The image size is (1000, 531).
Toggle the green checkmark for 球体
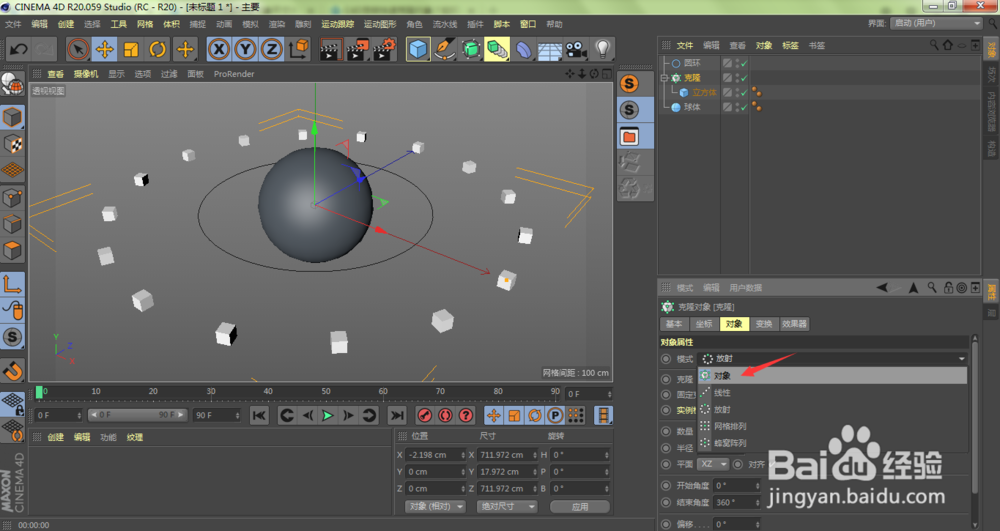point(742,107)
